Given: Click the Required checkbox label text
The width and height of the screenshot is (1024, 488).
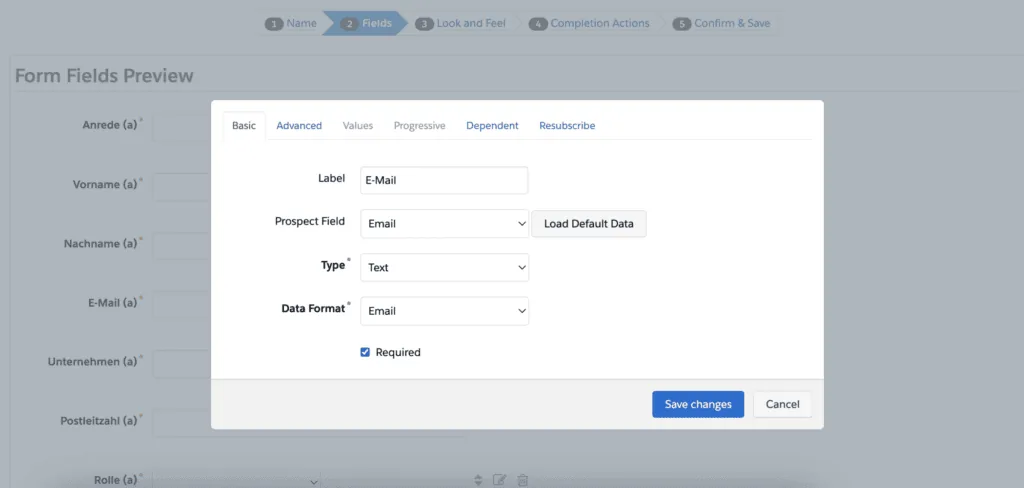Looking at the screenshot, I should point(398,352).
